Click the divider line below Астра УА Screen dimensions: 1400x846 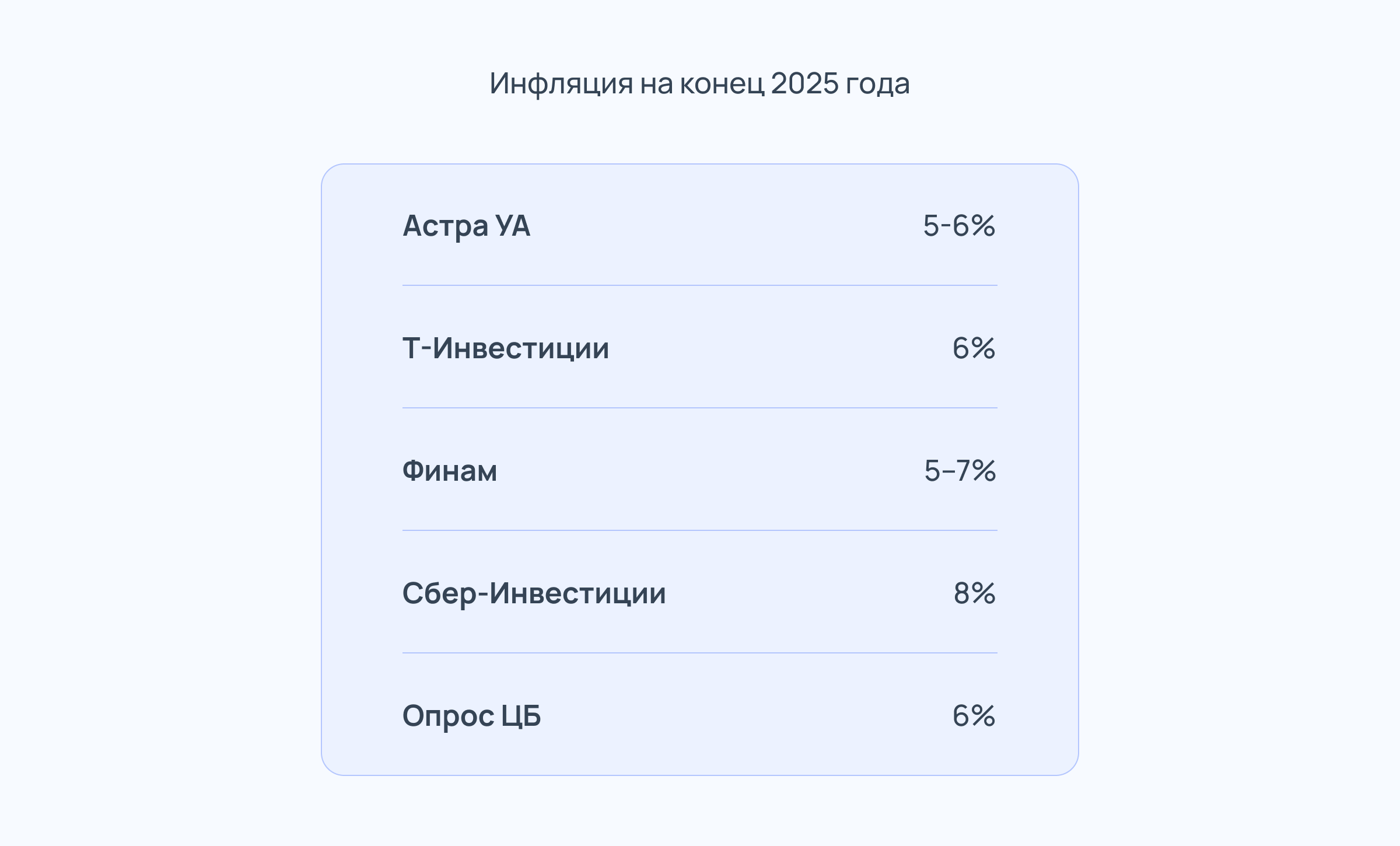(700, 285)
